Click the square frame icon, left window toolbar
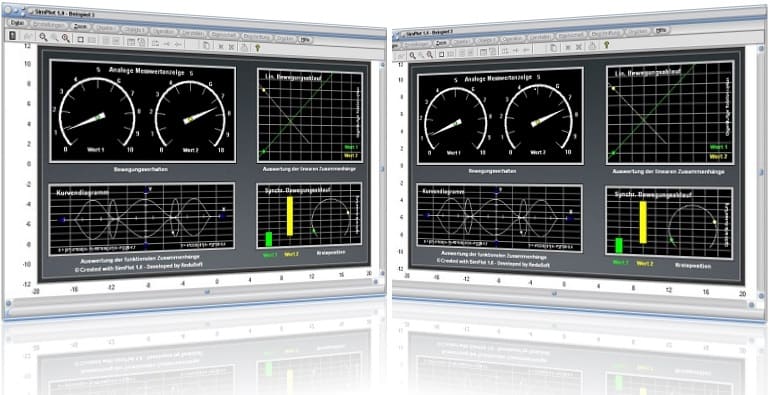770x395 pixels. 81,39
